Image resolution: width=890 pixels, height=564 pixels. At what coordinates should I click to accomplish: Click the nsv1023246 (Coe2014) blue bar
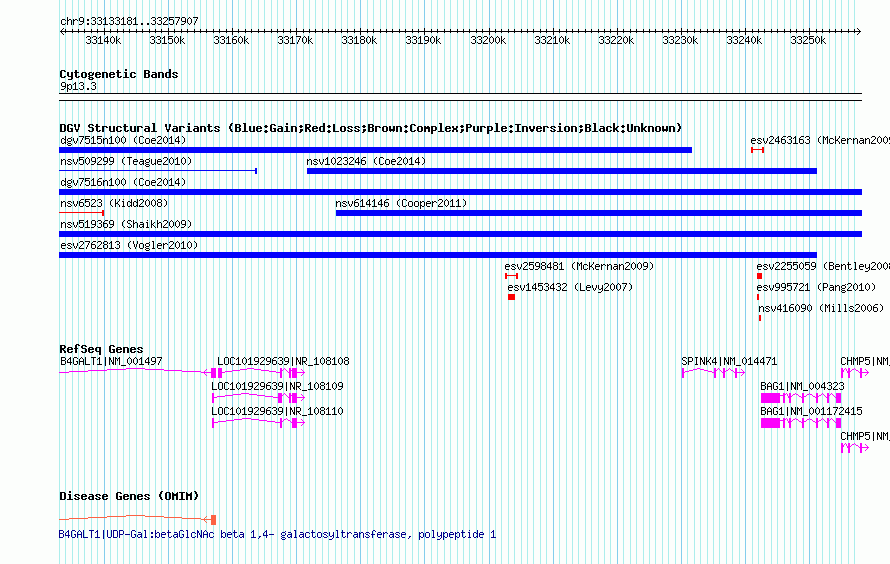tap(562, 171)
